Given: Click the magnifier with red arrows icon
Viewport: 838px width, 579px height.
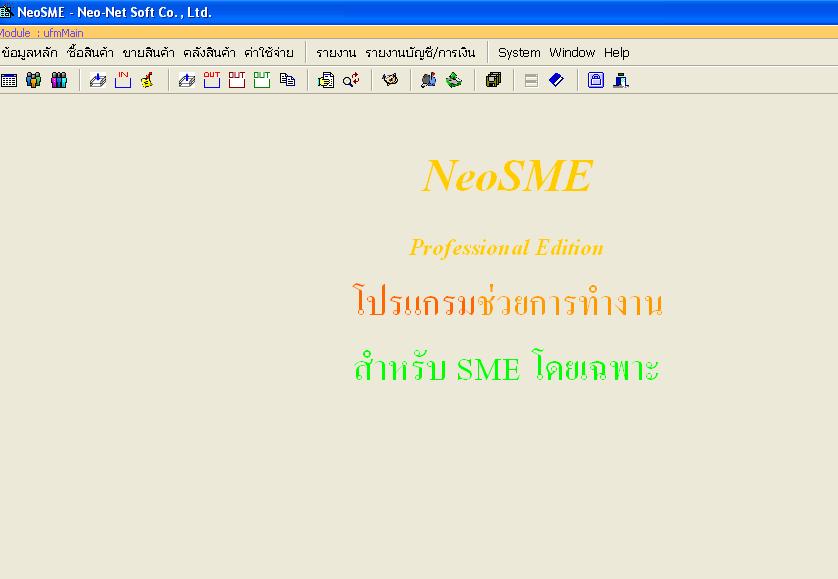Looking at the screenshot, I should 351,80.
